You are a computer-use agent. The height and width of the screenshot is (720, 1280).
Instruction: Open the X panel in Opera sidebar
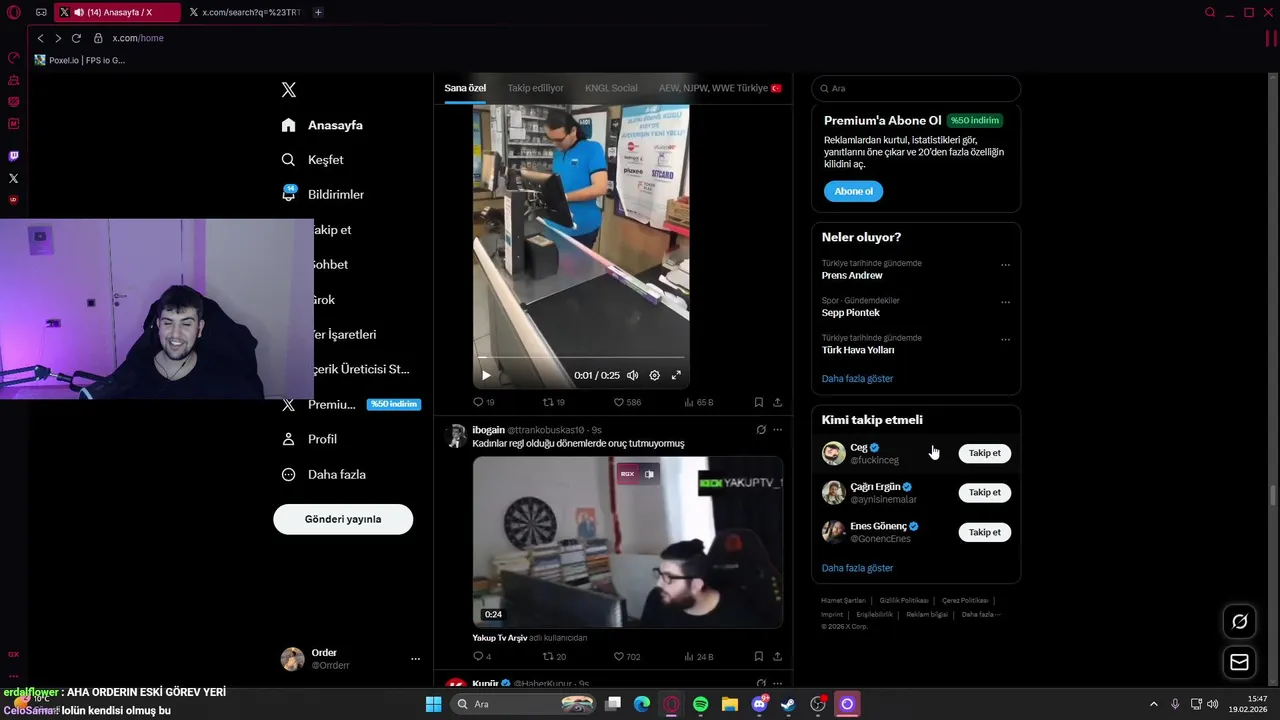pos(13,178)
